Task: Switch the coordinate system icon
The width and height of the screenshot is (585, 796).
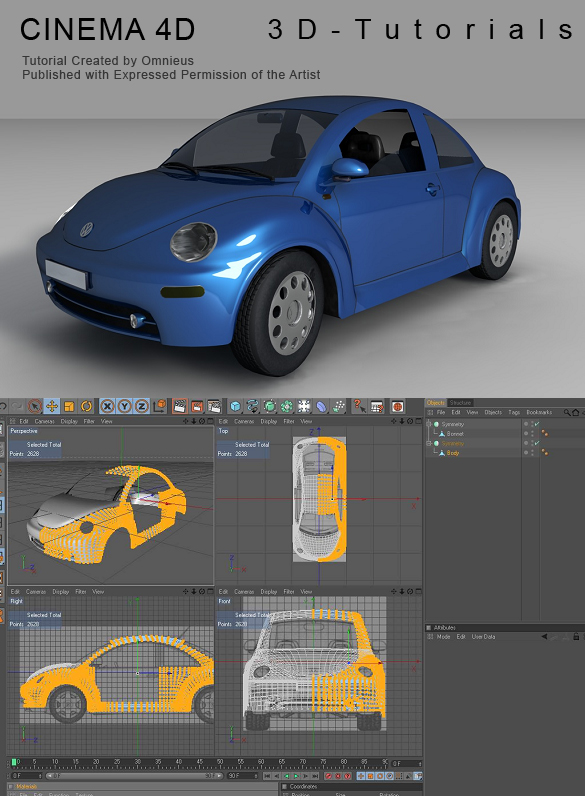Action: pos(159,406)
